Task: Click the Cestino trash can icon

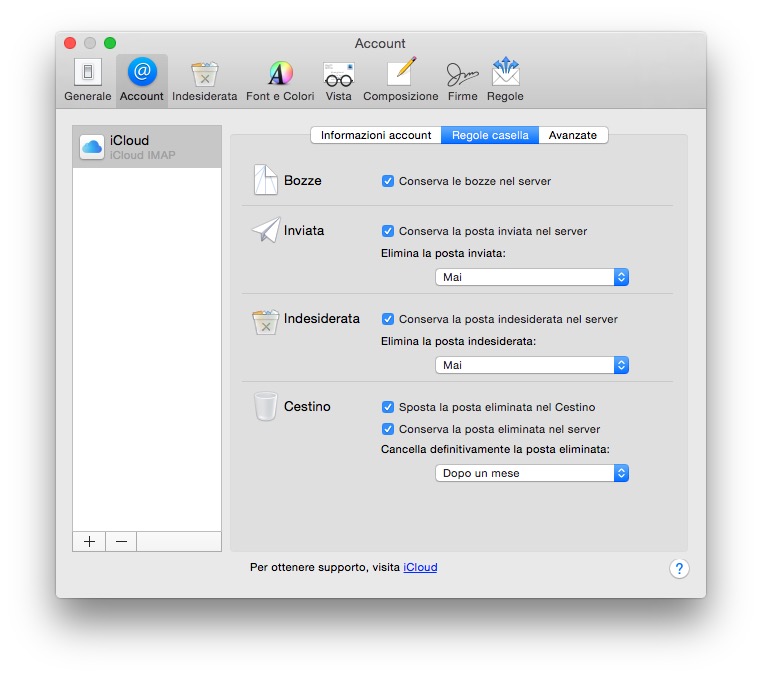Action: click(x=265, y=406)
